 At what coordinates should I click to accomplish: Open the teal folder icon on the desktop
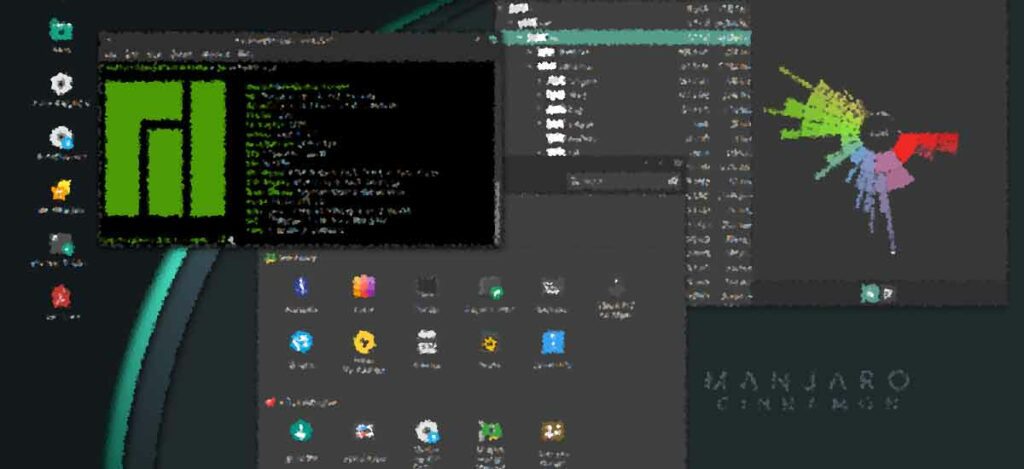coord(61,30)
